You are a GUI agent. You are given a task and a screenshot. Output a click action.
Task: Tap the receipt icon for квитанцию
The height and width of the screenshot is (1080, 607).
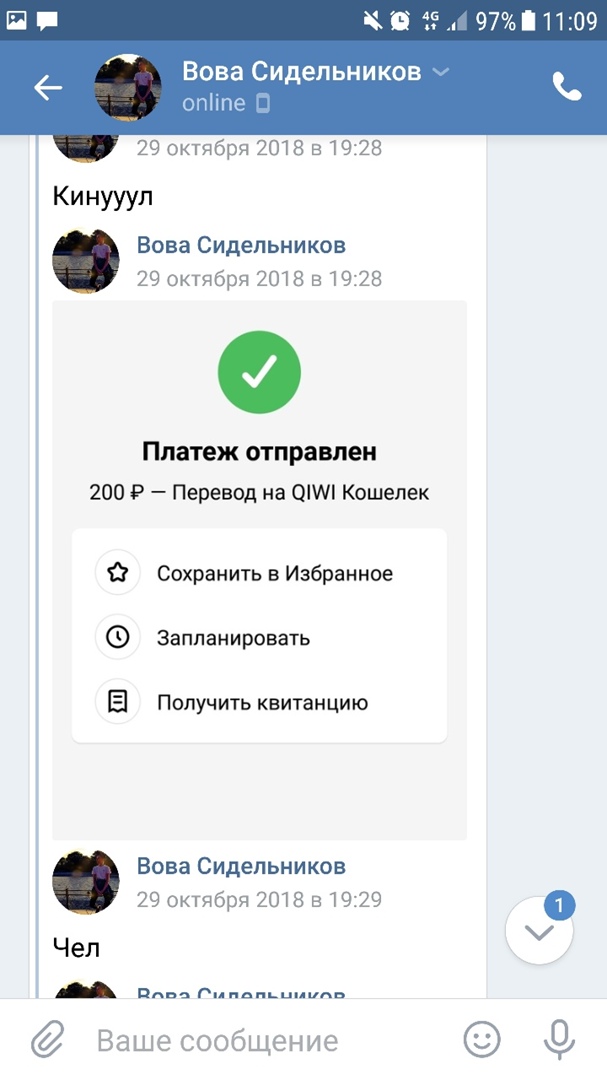click(x=118, y=702)
